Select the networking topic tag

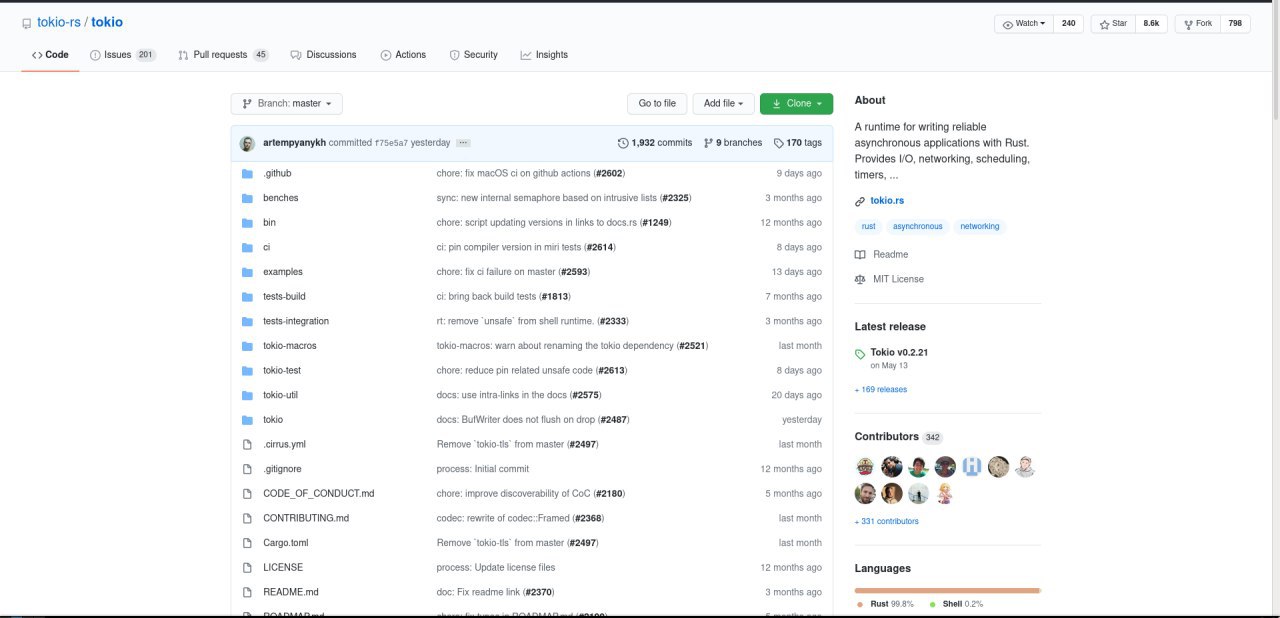980,226
